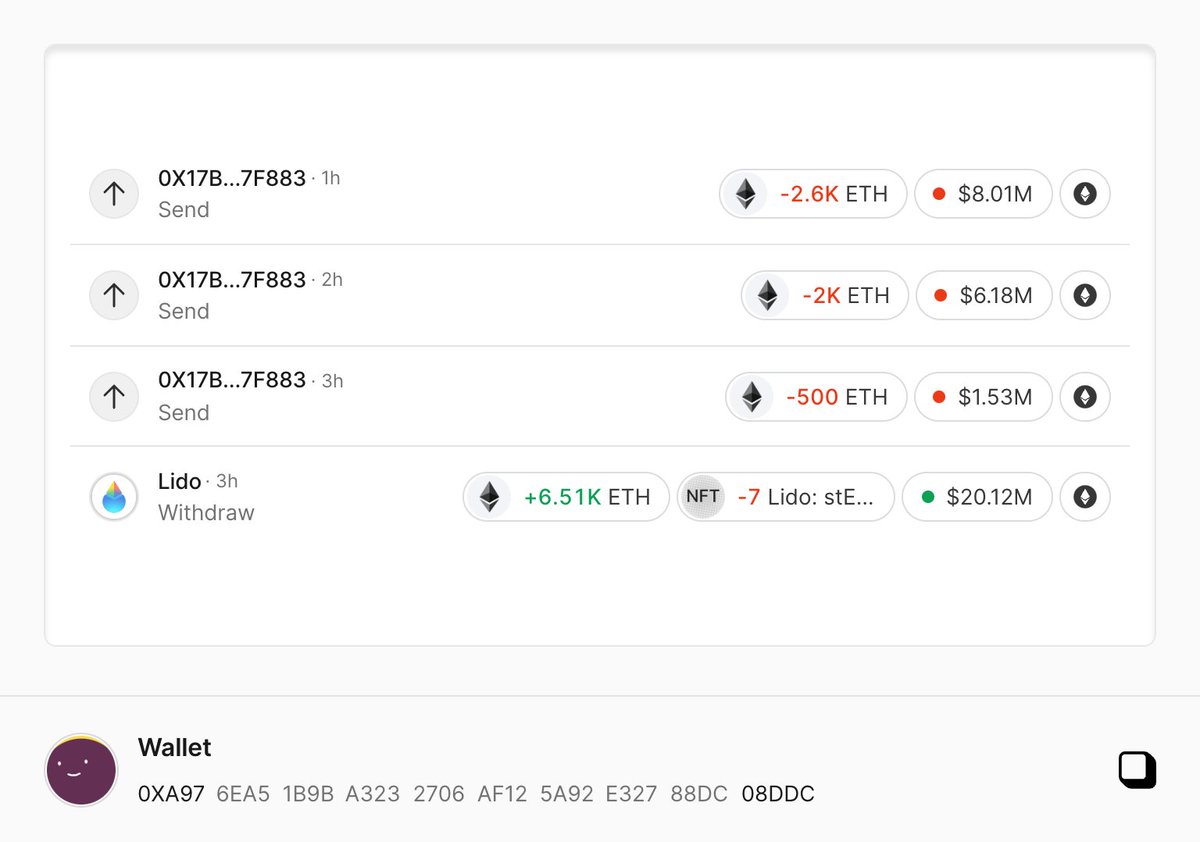Click the Send label in the 3h row
Viewport: 1200px width, 842px height.
(x=184, y=413)
